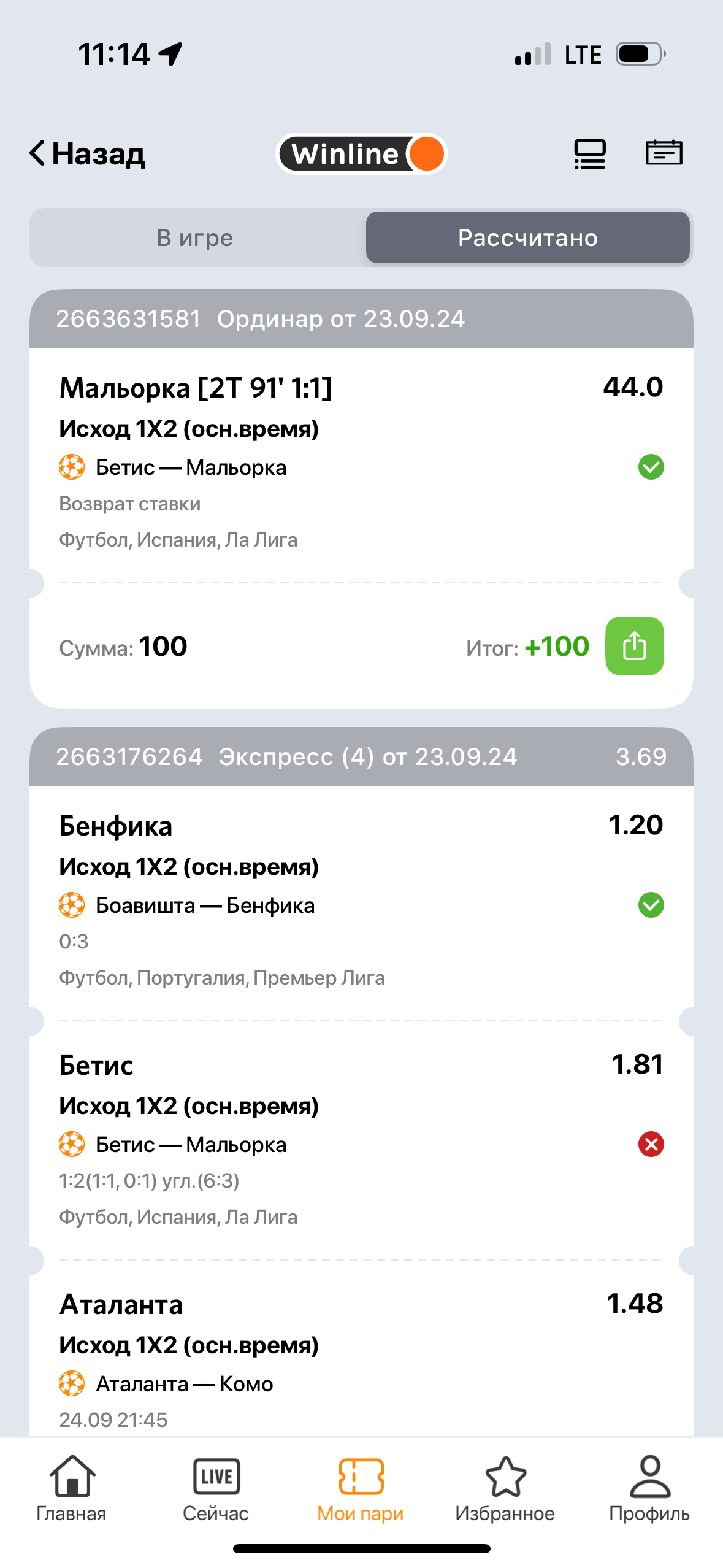Tap the green share button

point(634,646)
